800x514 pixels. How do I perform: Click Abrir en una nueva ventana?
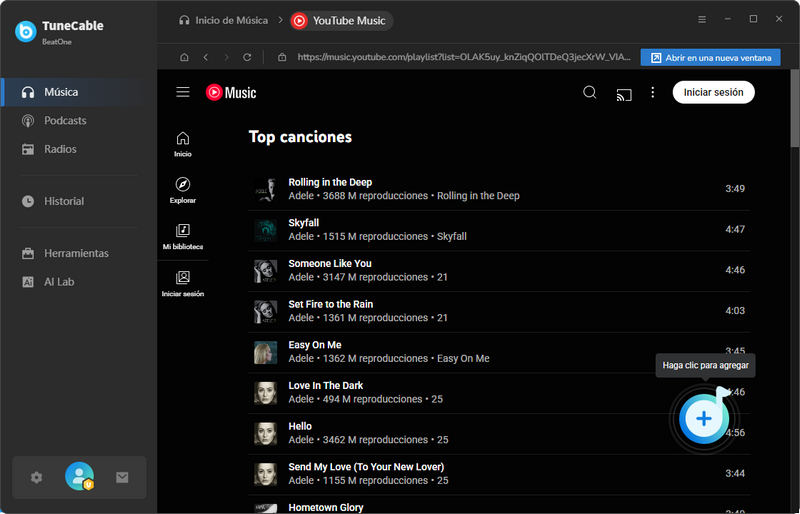tap(710, 58)
